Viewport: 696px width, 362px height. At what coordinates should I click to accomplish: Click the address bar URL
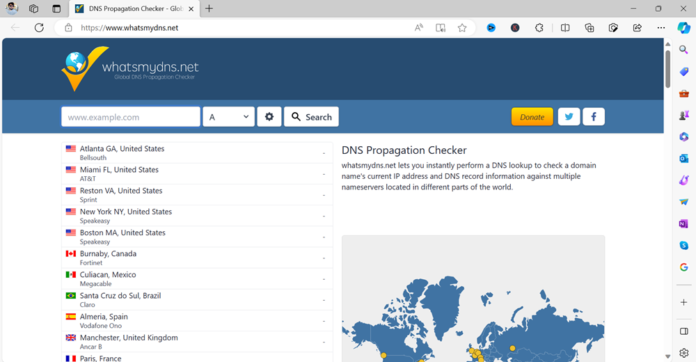[x=129, y=28]
